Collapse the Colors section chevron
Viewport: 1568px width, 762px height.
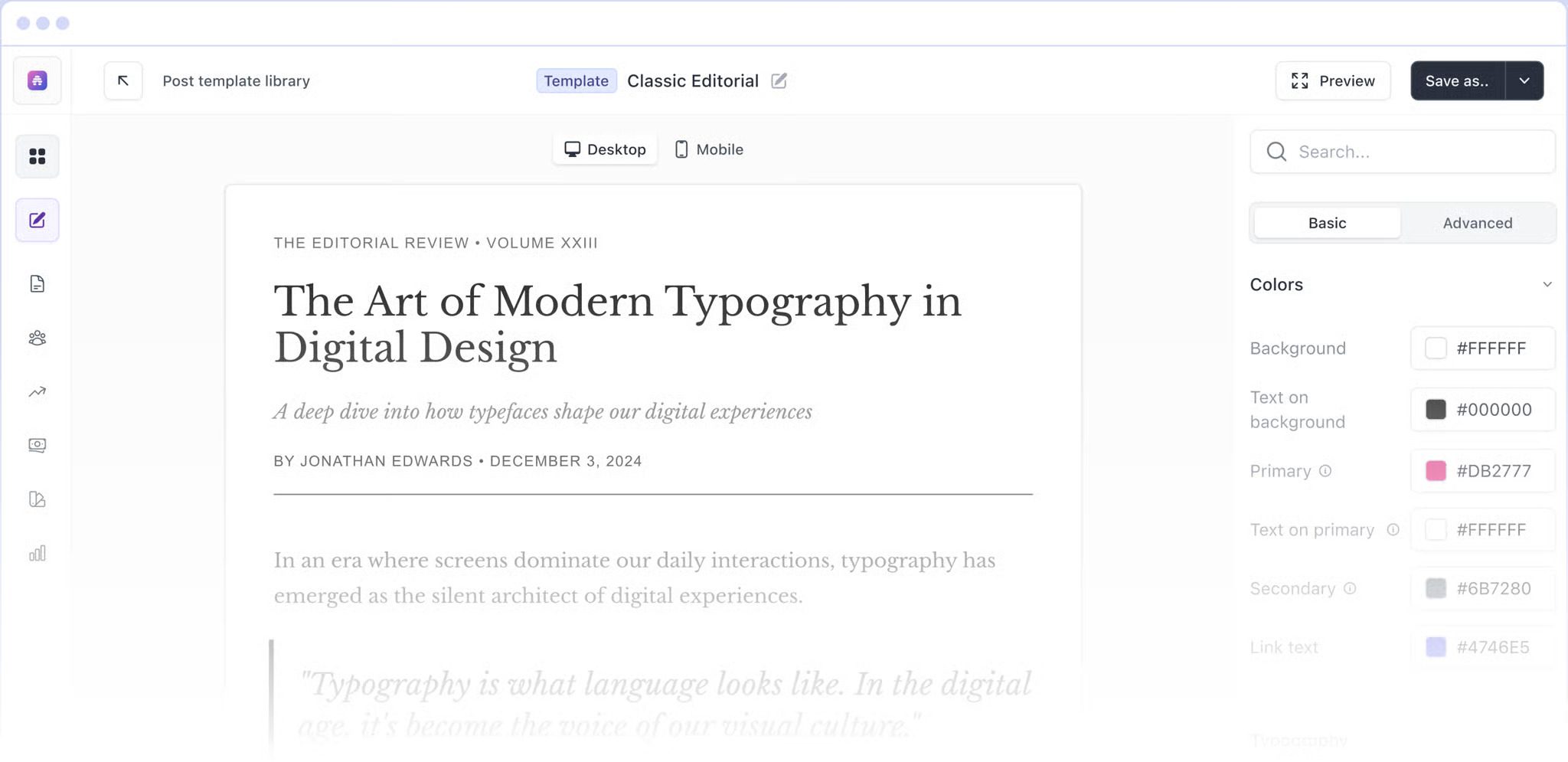[x=1547, y=284]
